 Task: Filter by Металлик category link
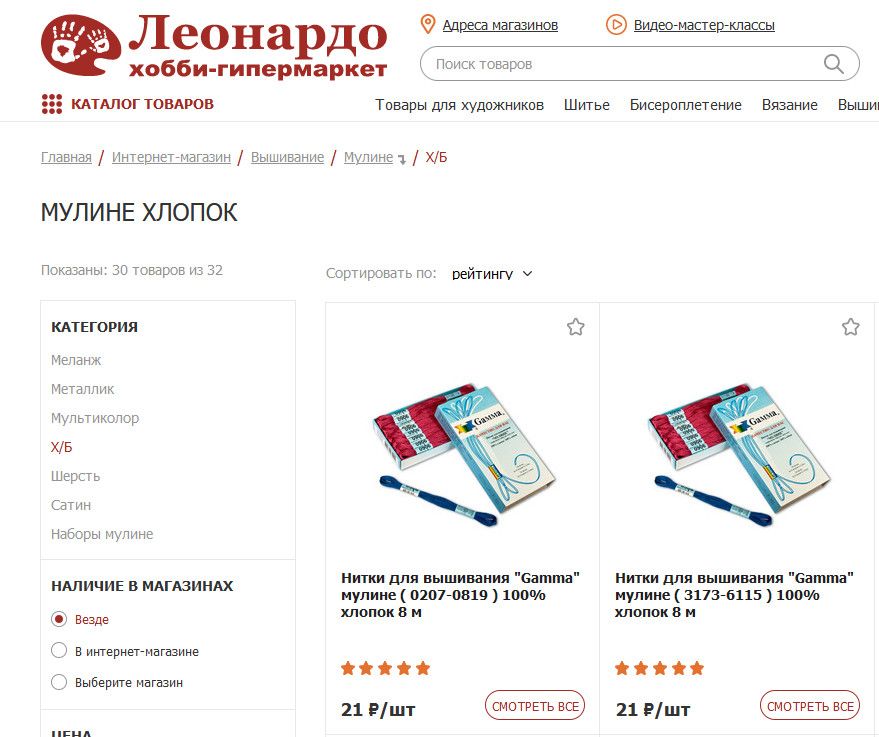(82, 389)
